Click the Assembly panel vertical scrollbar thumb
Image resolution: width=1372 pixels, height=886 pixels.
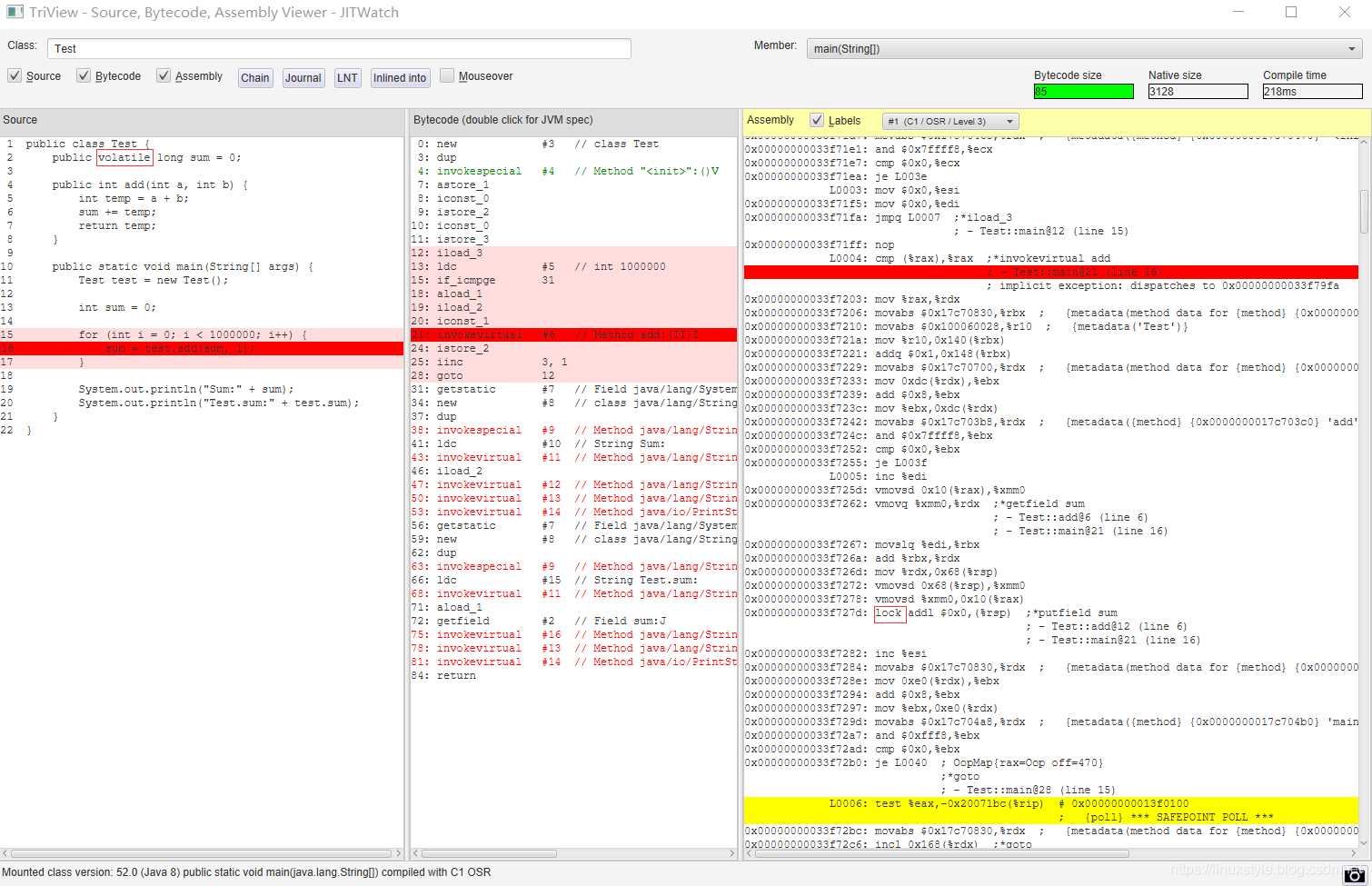tap(1364, 212)
